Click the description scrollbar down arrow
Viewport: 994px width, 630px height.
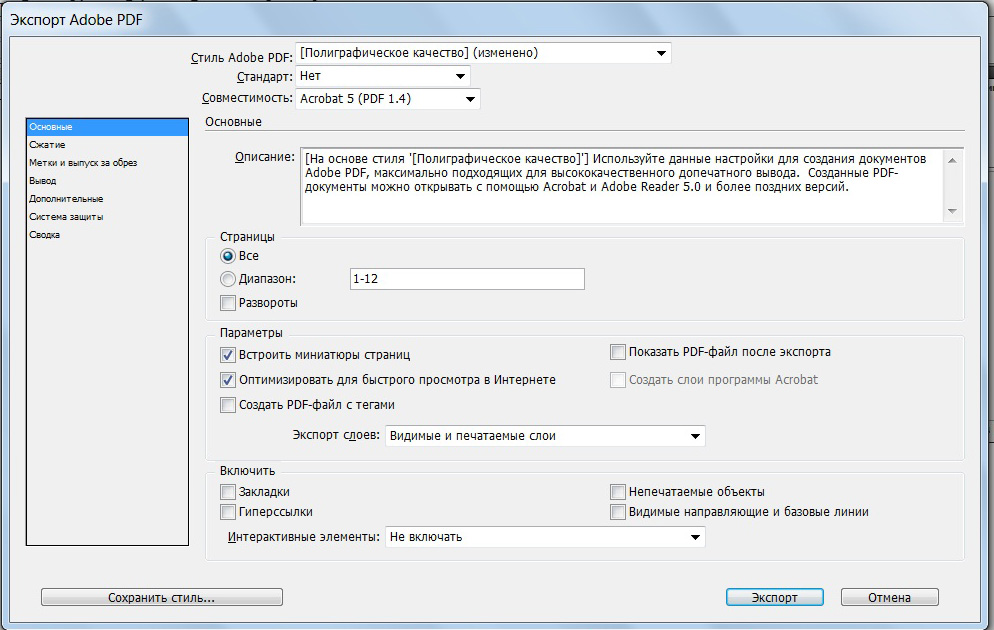point(952,211)
